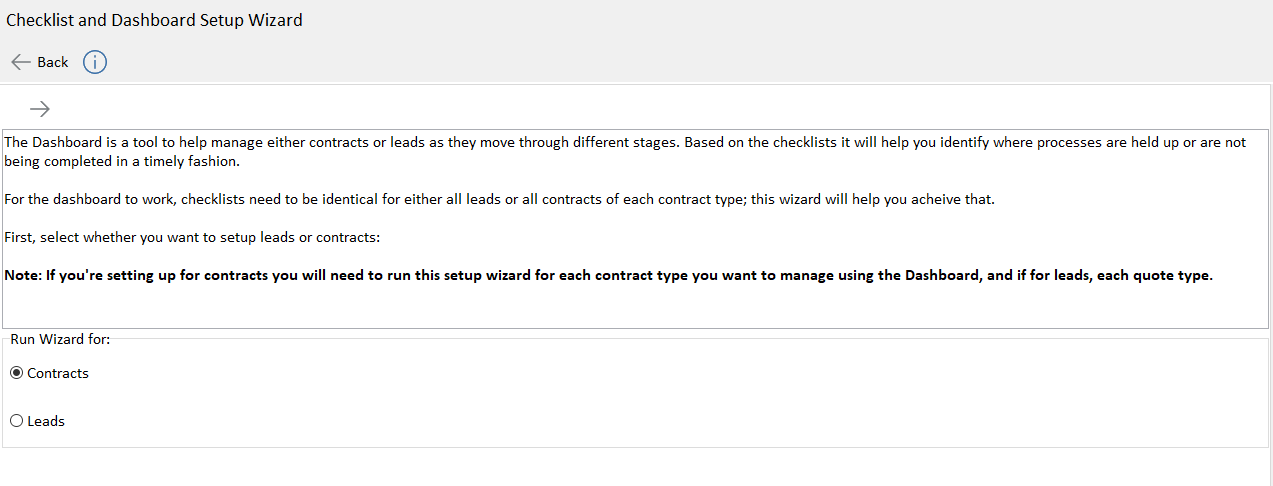Click the blank panel below the Leads option box
This screenshot has width=1273, height=486.
tap(636, 467)
